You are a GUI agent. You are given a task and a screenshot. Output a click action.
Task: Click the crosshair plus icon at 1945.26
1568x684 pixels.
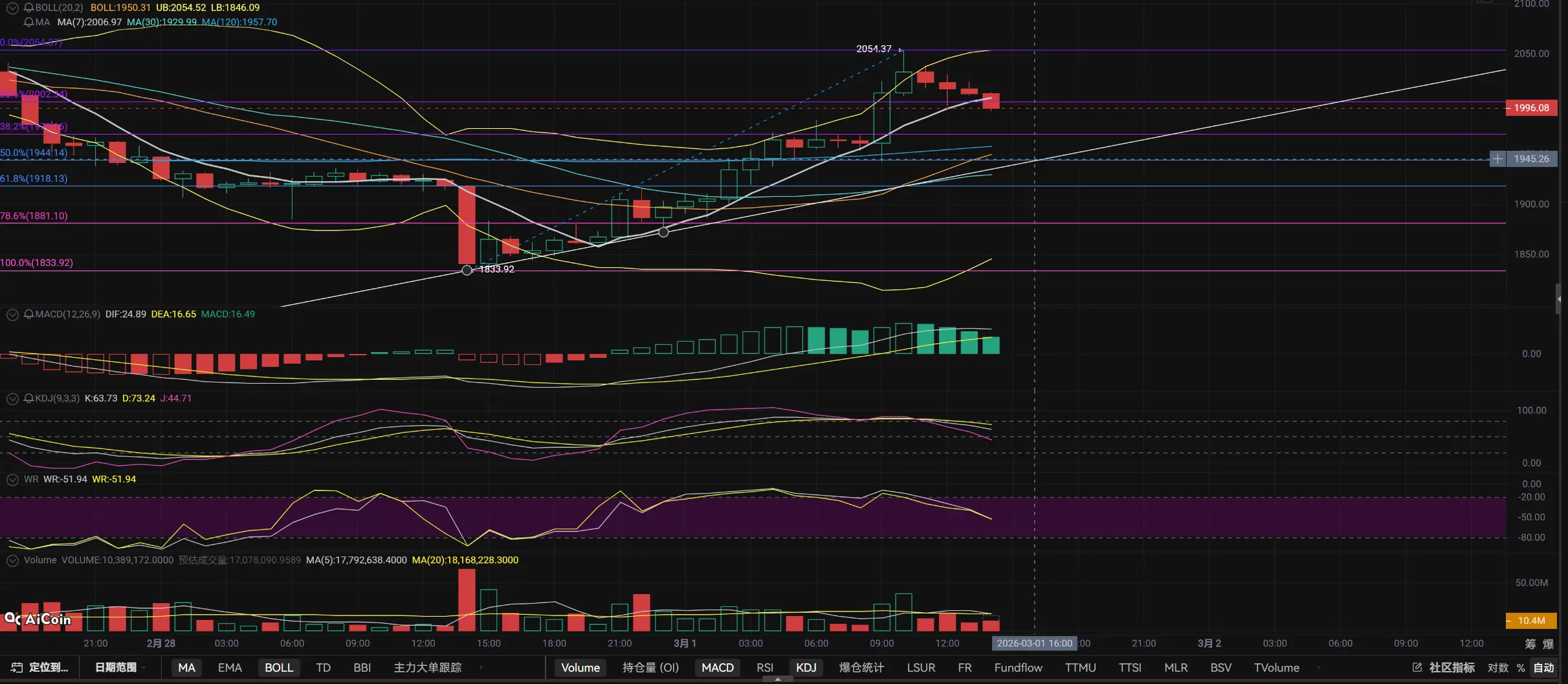pos(1497,159)
